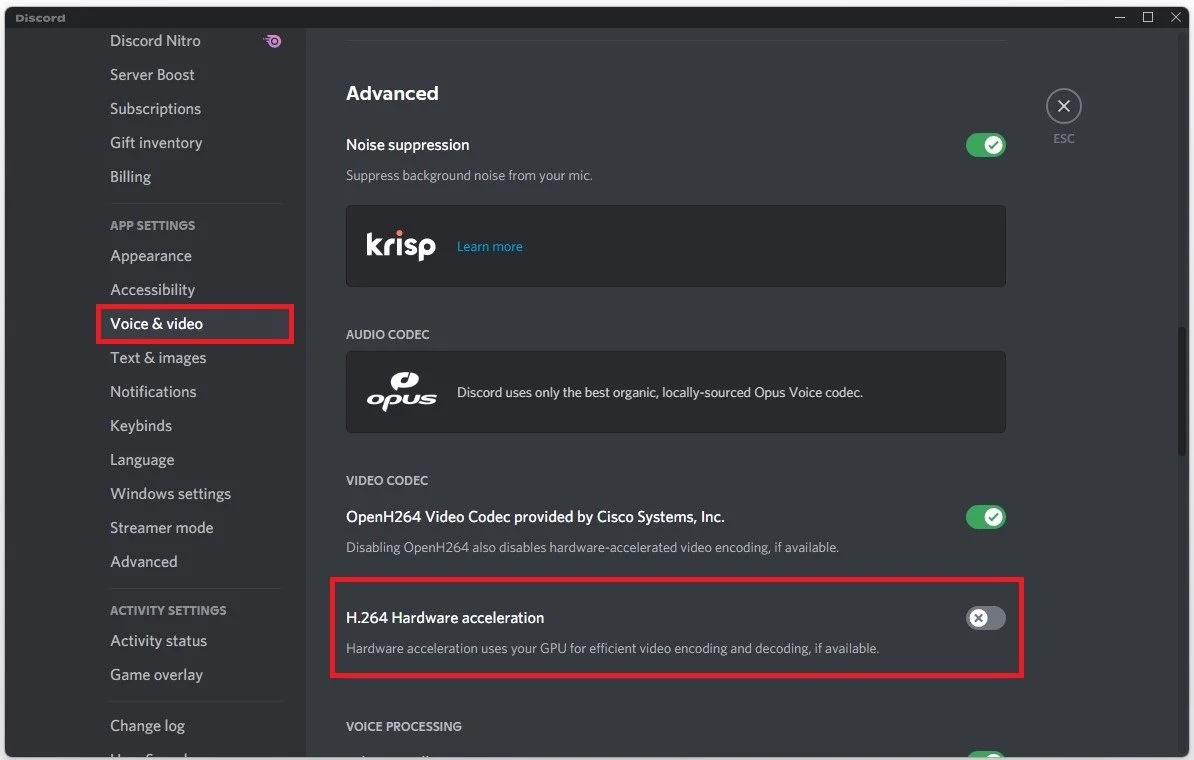Enable H.264 Hardware acceleration toggle
Viewport: 1194px width, 760px height.
985,618
